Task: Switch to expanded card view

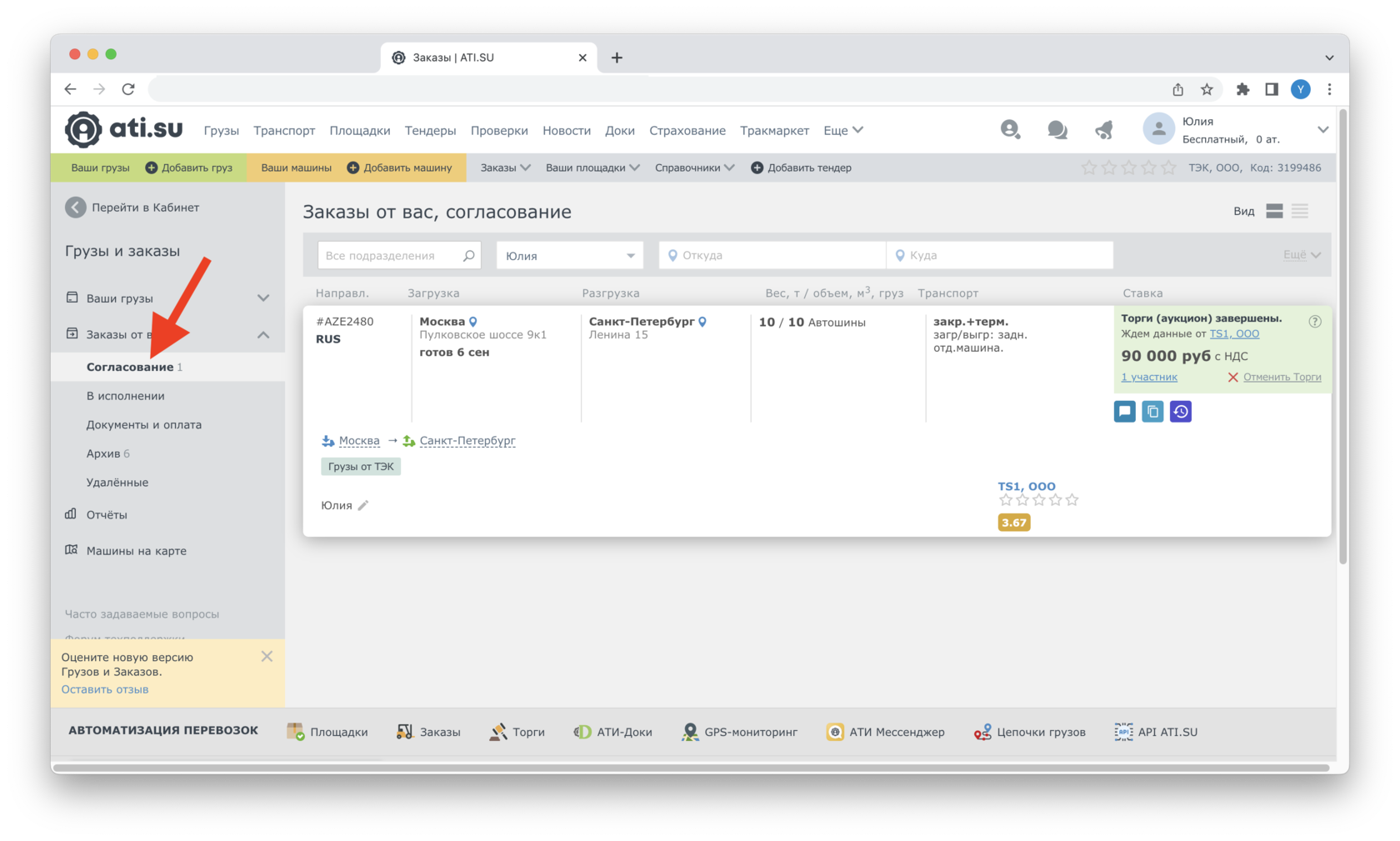Action: [1274, 211]
